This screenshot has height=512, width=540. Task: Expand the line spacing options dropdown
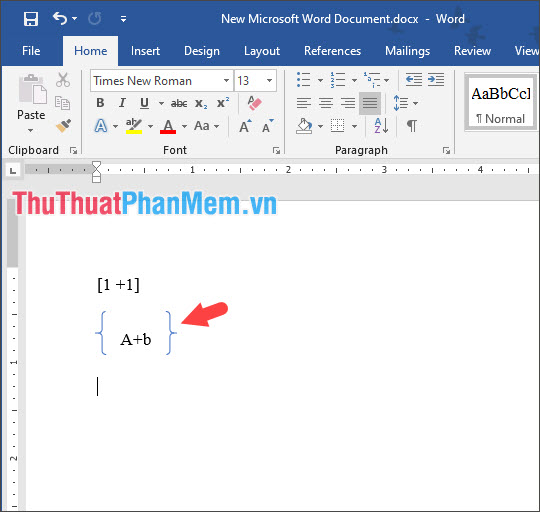coord(416,103)
